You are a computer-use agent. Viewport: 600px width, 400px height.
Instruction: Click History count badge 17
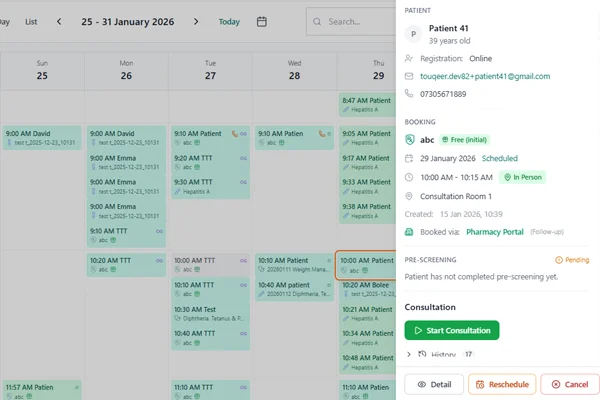point(468,354)
